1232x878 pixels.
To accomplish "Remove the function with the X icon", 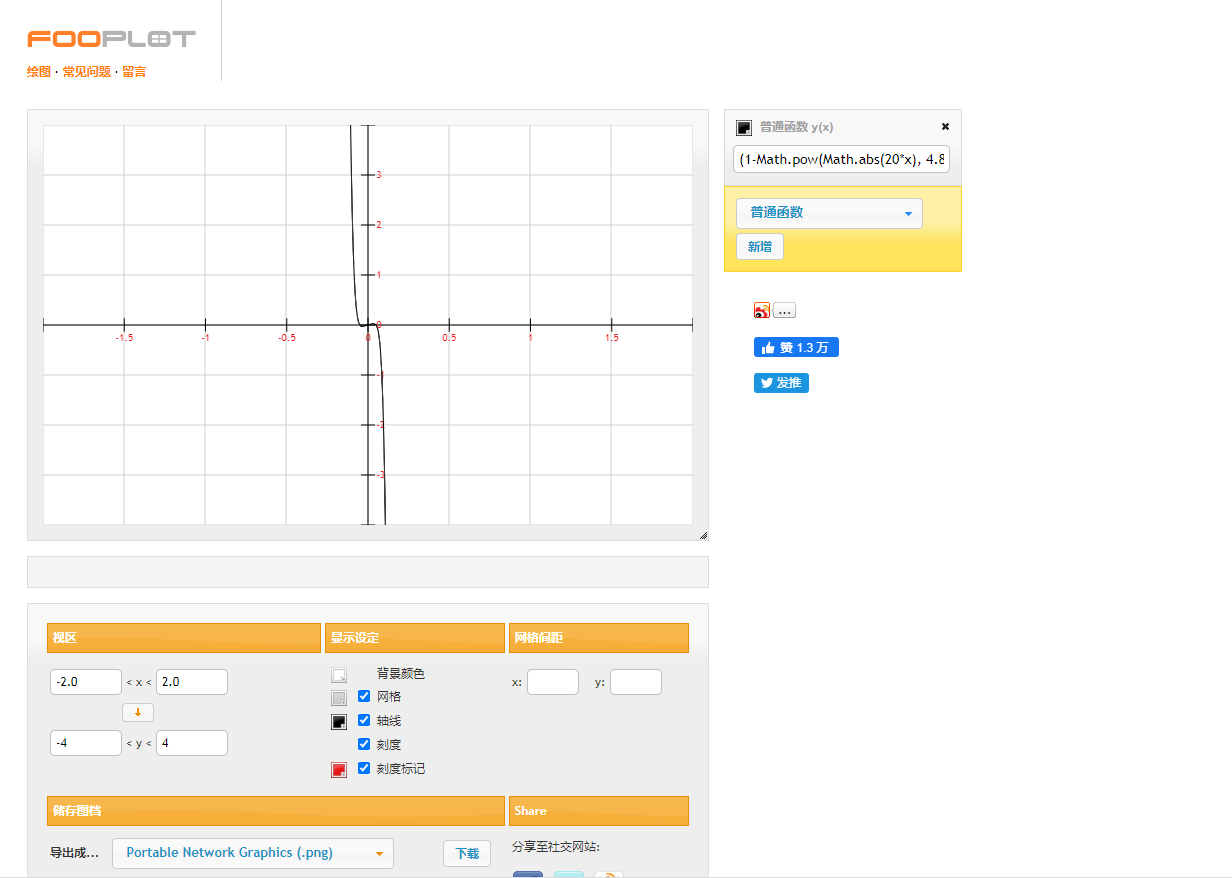I will point(945,127).
